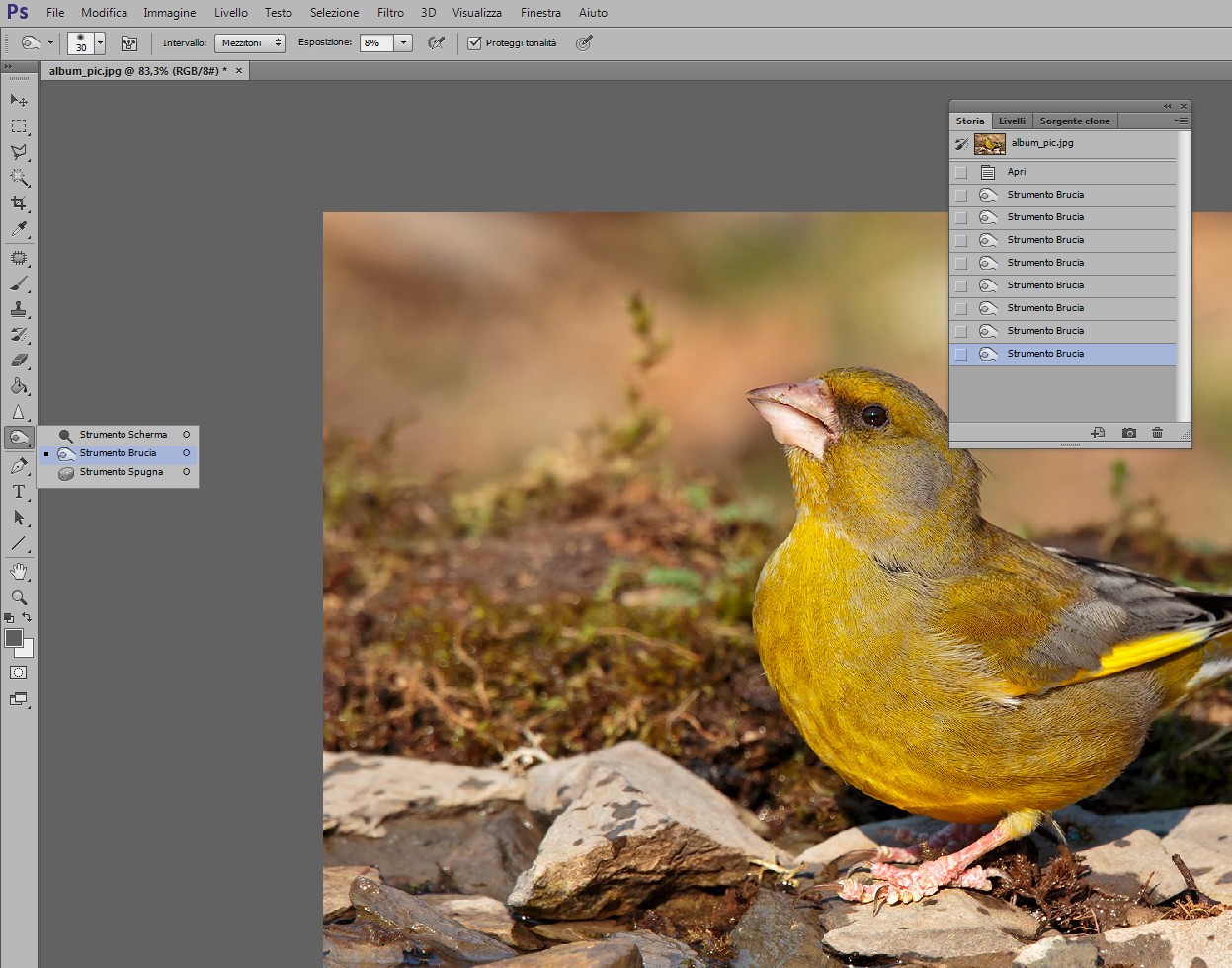This screenshot has height=968, width=1232.
Task: Select the Paint Bucket tool
Action: 19,386
